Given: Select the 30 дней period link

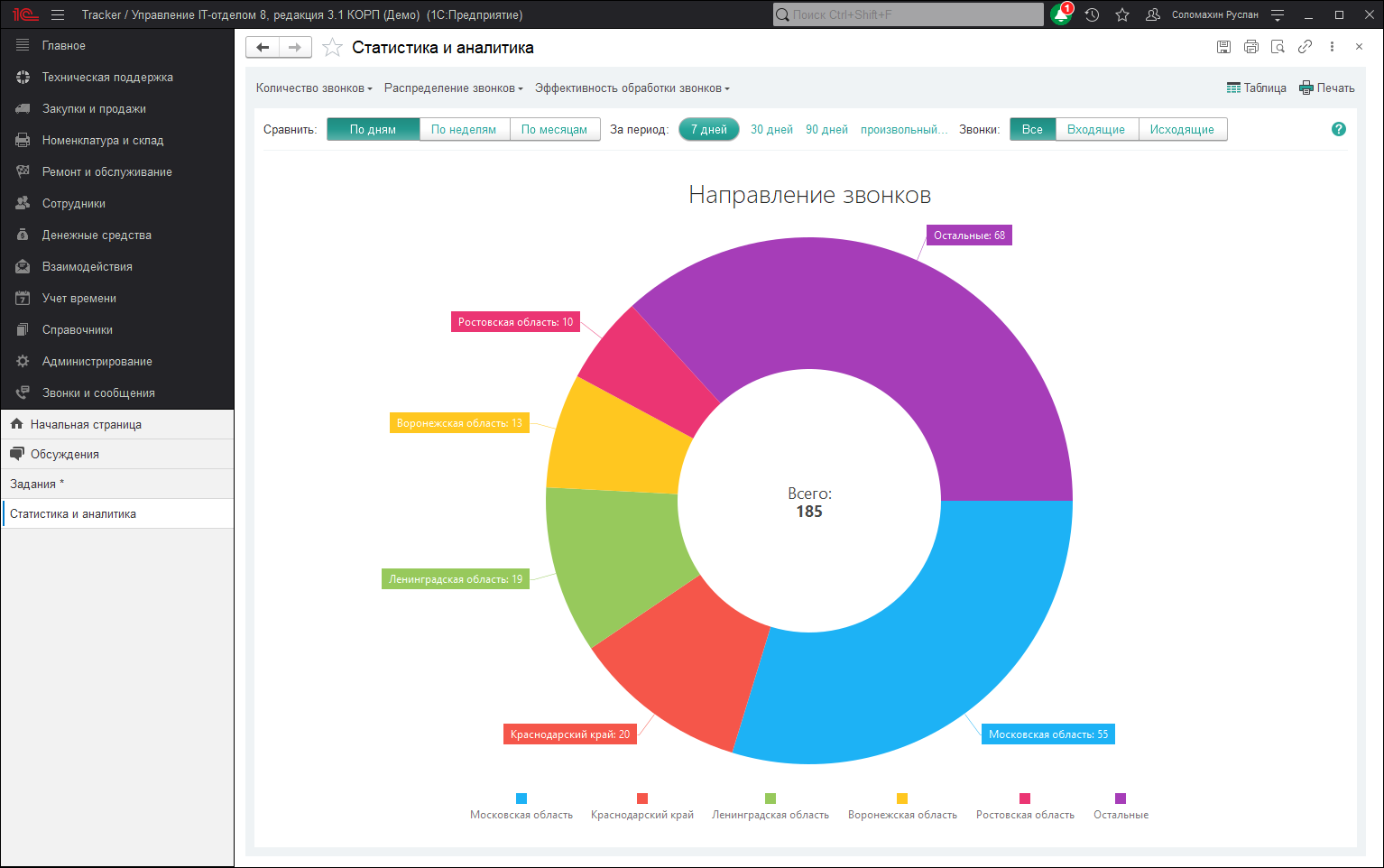Looking at the screenshot, I should (771, 130).
